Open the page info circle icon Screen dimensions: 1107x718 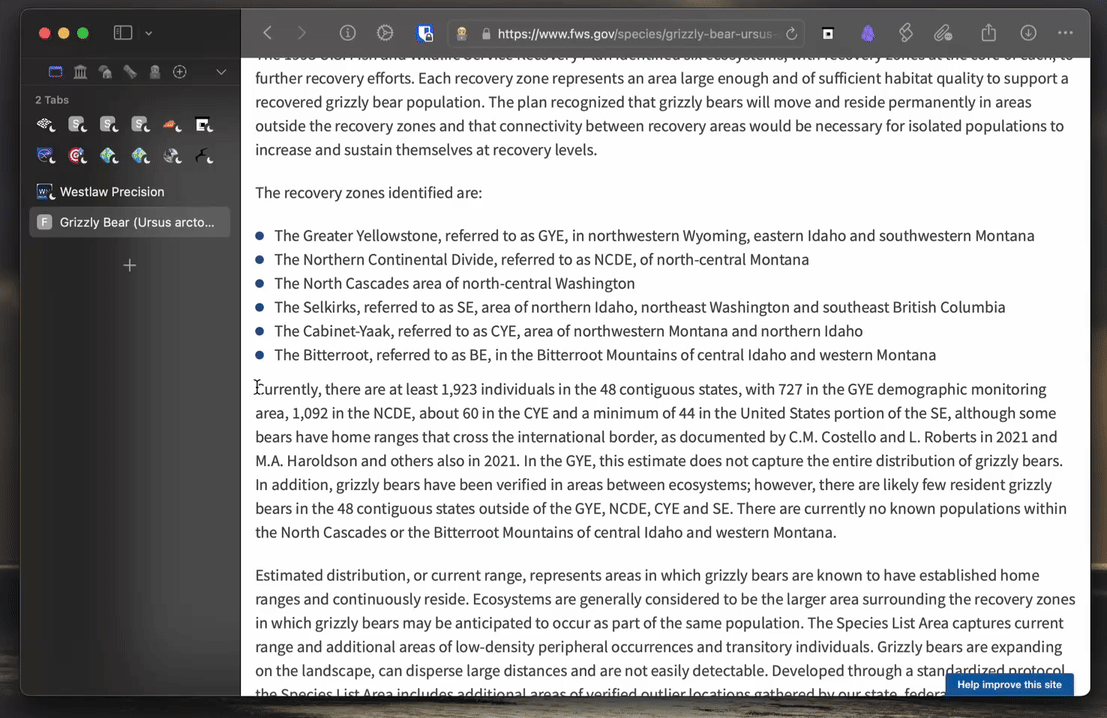pos(347,32)
